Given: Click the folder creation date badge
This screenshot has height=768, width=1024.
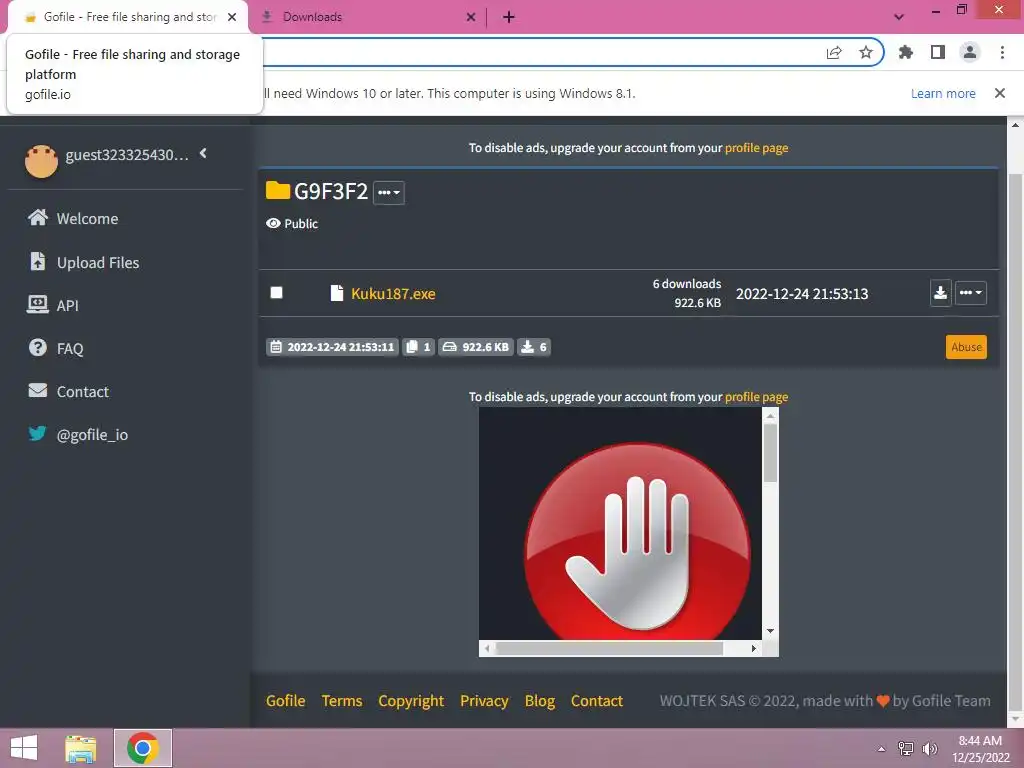Looking at the screenshot, I should pos(332,347).
